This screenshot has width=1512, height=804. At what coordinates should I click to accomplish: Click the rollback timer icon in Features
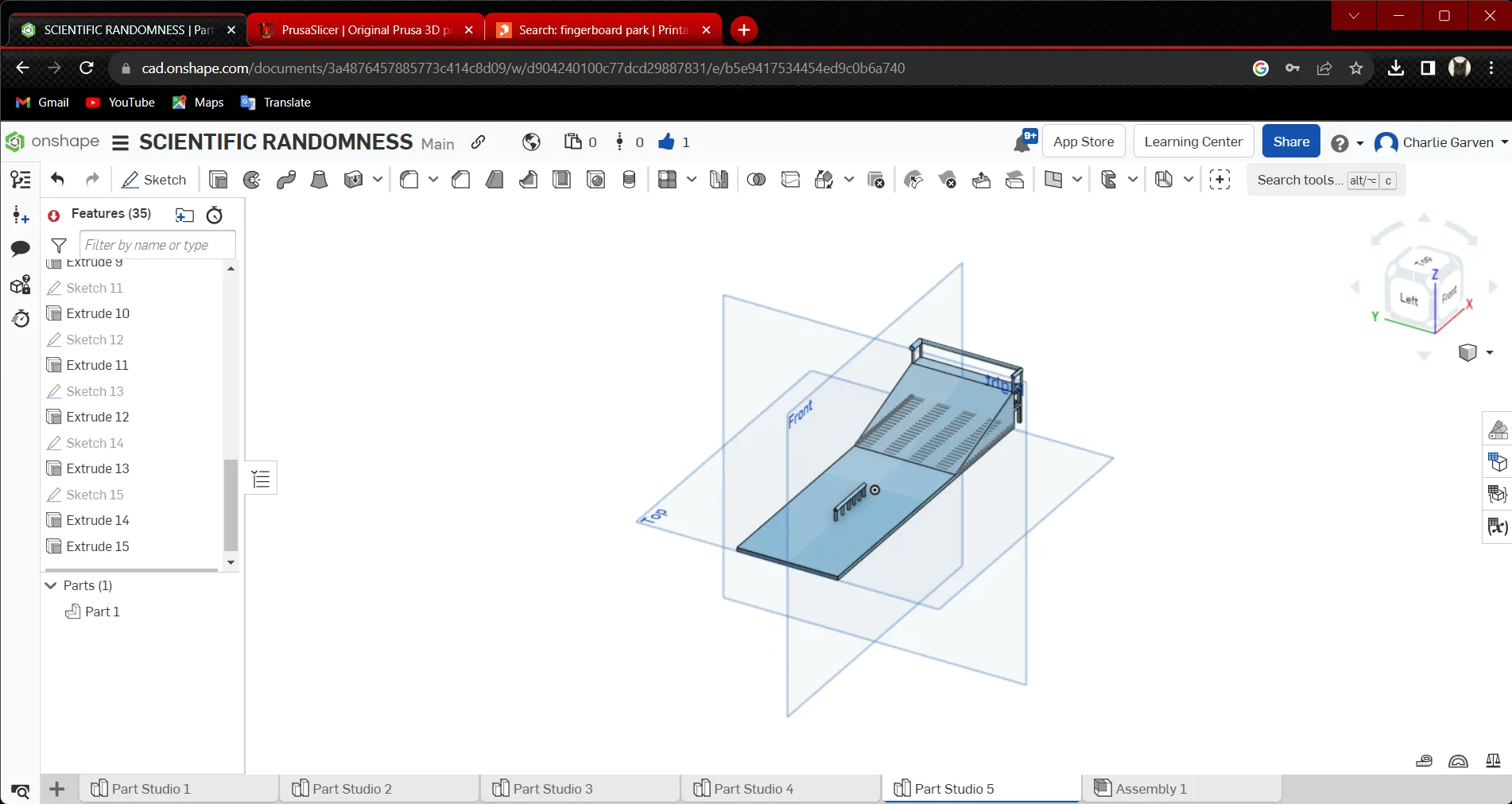[215, 215]
